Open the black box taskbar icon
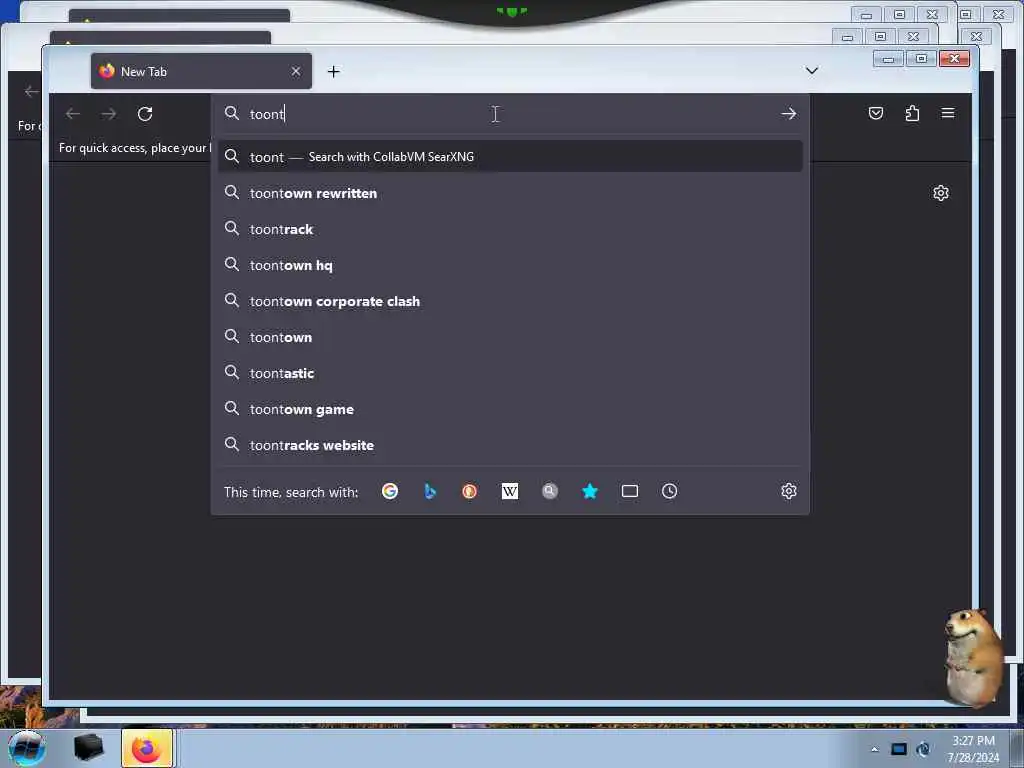 coord(89,748)
